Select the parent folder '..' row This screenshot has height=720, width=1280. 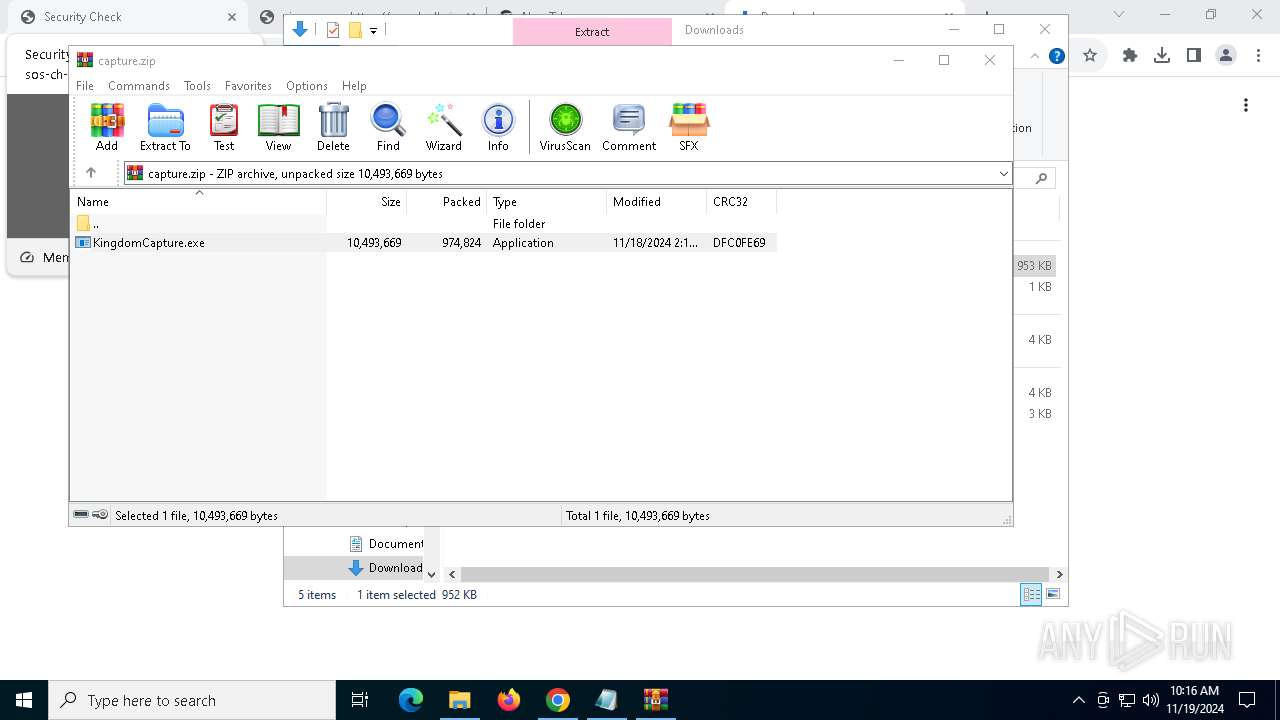coord(423,224)
